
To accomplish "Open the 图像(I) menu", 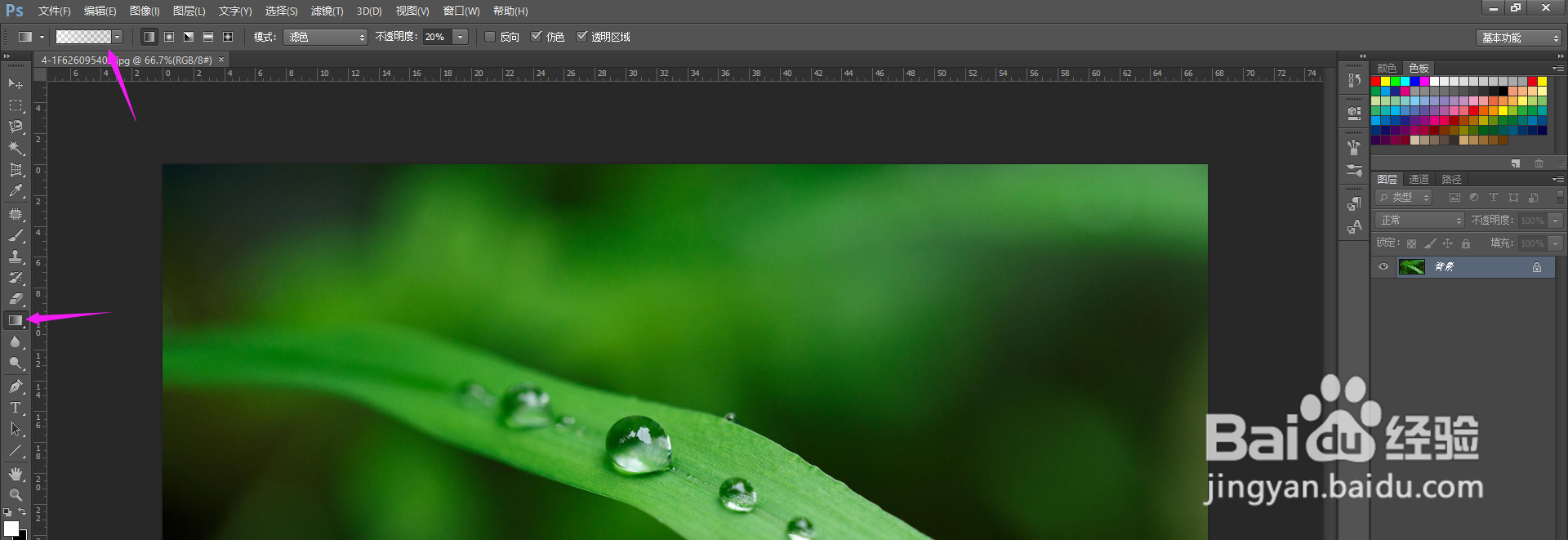I will [x=145, y=11].
